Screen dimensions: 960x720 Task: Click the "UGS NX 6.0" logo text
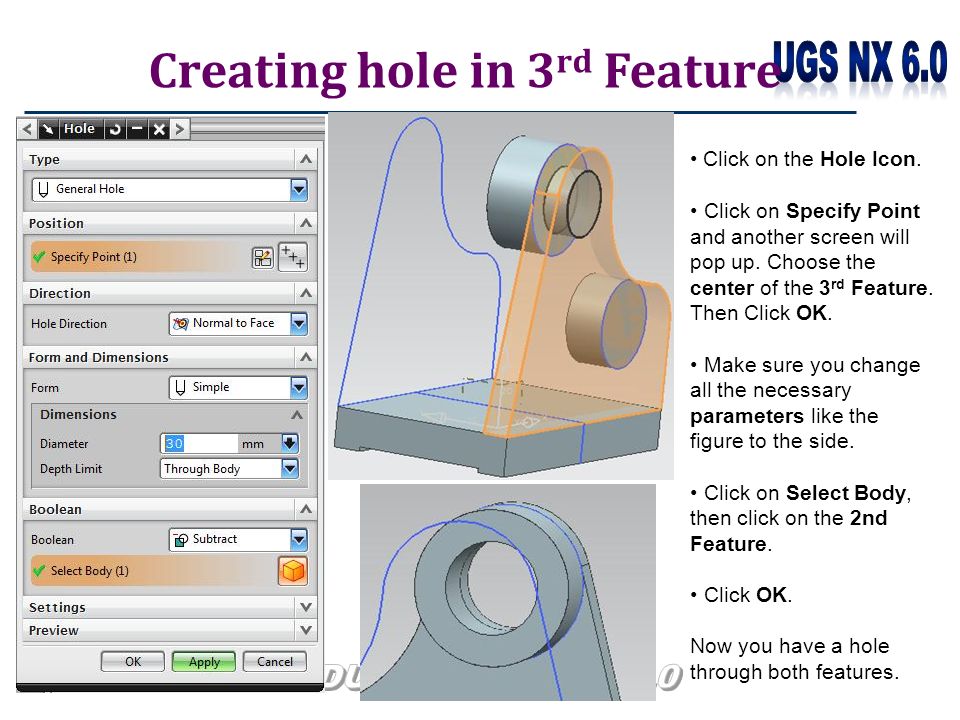pos(860,62)
